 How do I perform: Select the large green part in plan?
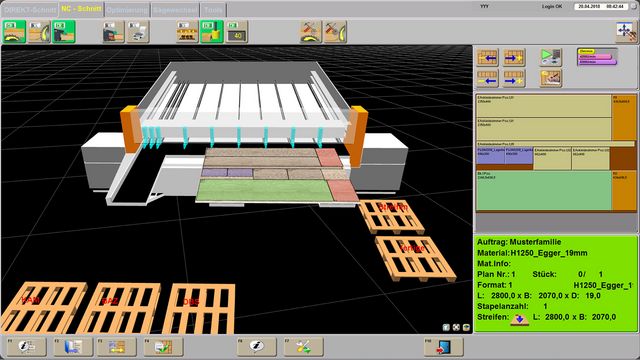click(x=544, y=191)
